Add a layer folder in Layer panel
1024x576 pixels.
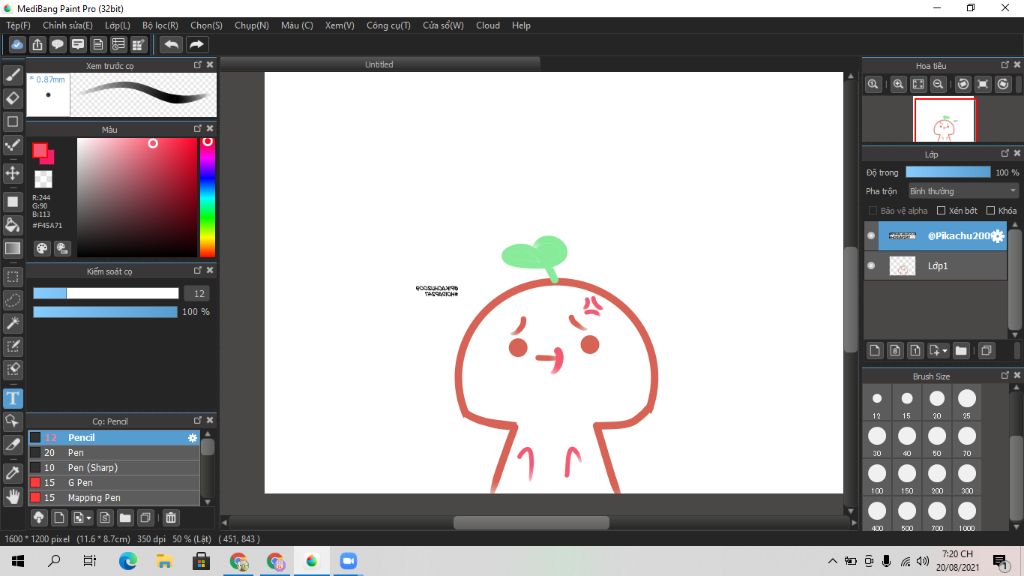click(961, 351)
